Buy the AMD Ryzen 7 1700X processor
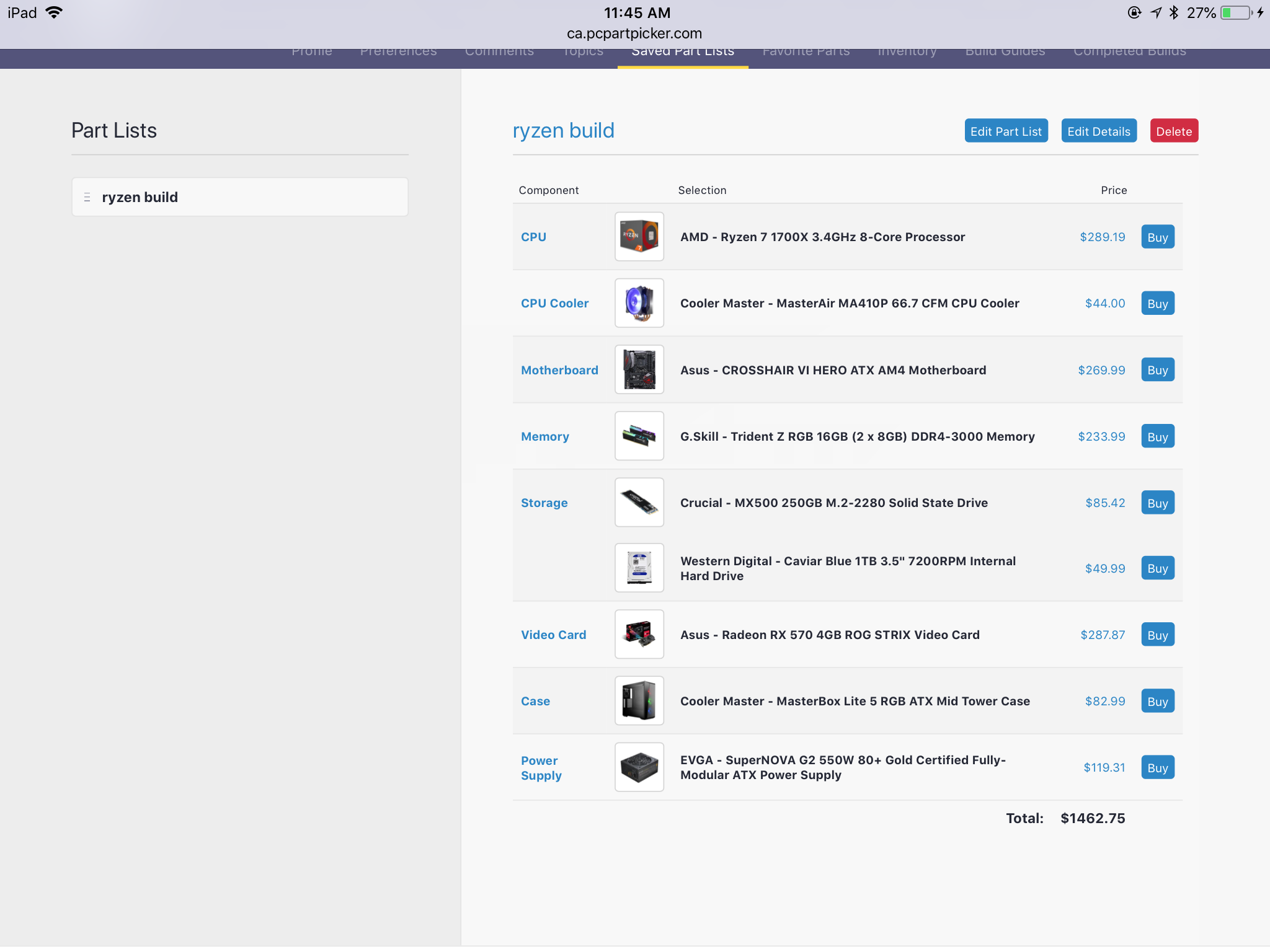Image resolution: width=1270 pixels, height=952 pixels. click(x=1158, y=237)
